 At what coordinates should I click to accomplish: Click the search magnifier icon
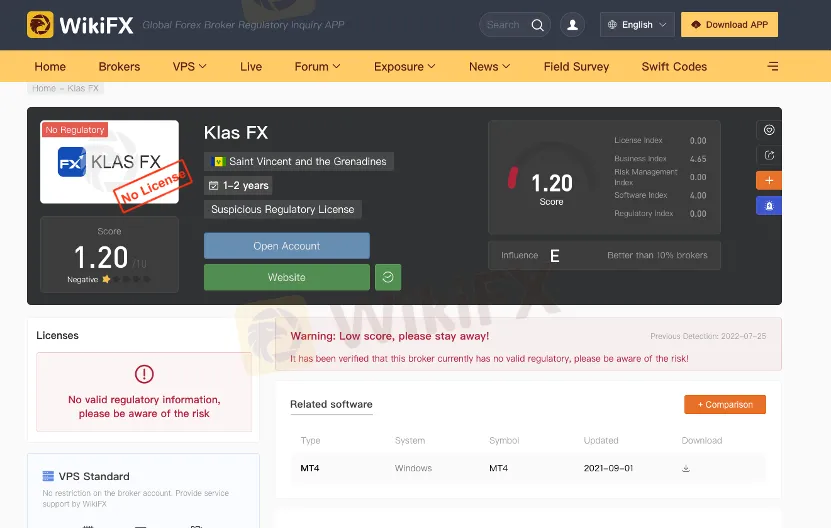pos(538,25)
